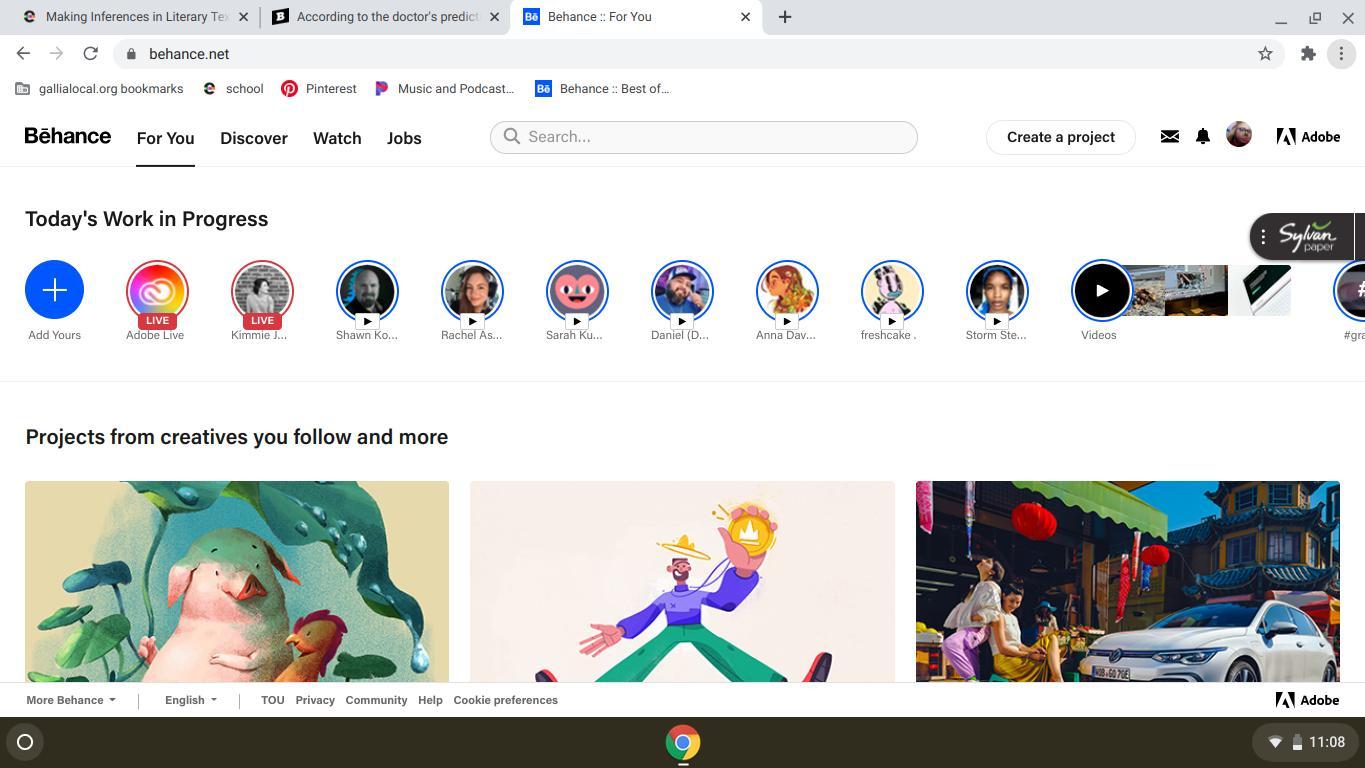This screenshot has height=768, width=1365.
Task: Open Sylvan Paper overlay options menu
Action: tap(1263, 237)
